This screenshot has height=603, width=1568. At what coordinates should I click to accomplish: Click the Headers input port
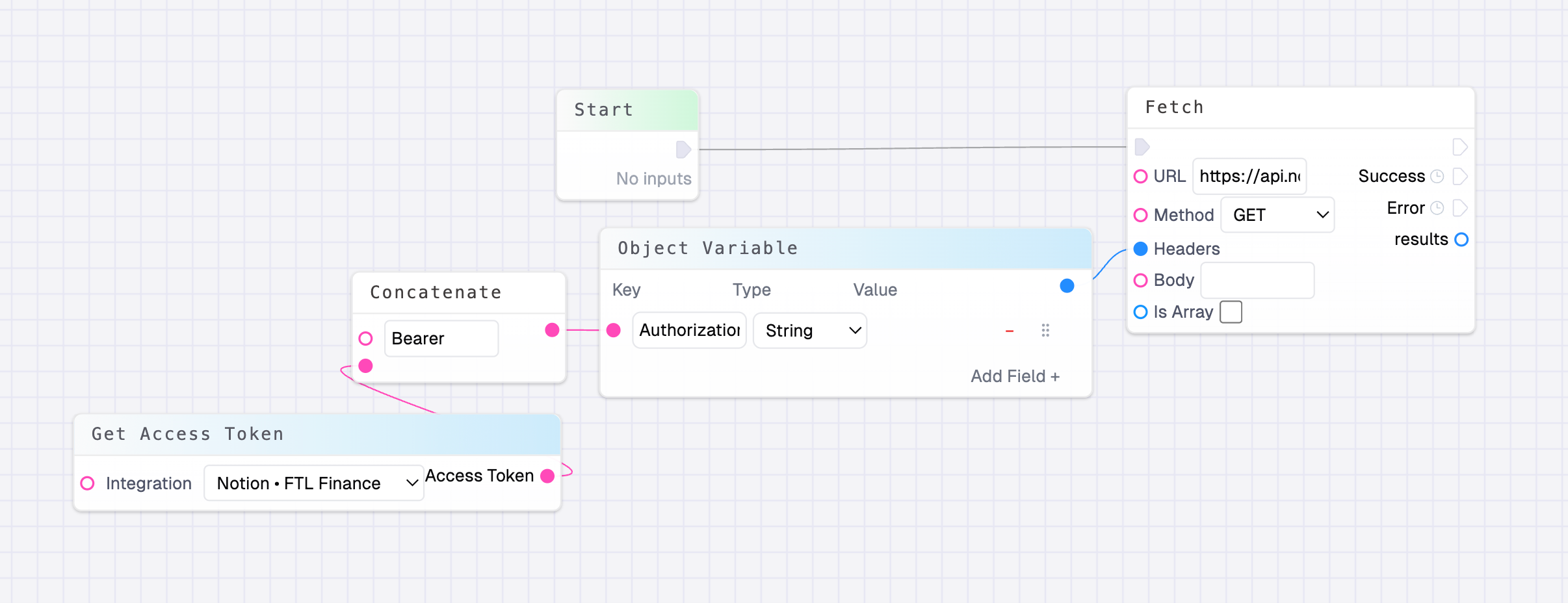tap(1141, 249)
